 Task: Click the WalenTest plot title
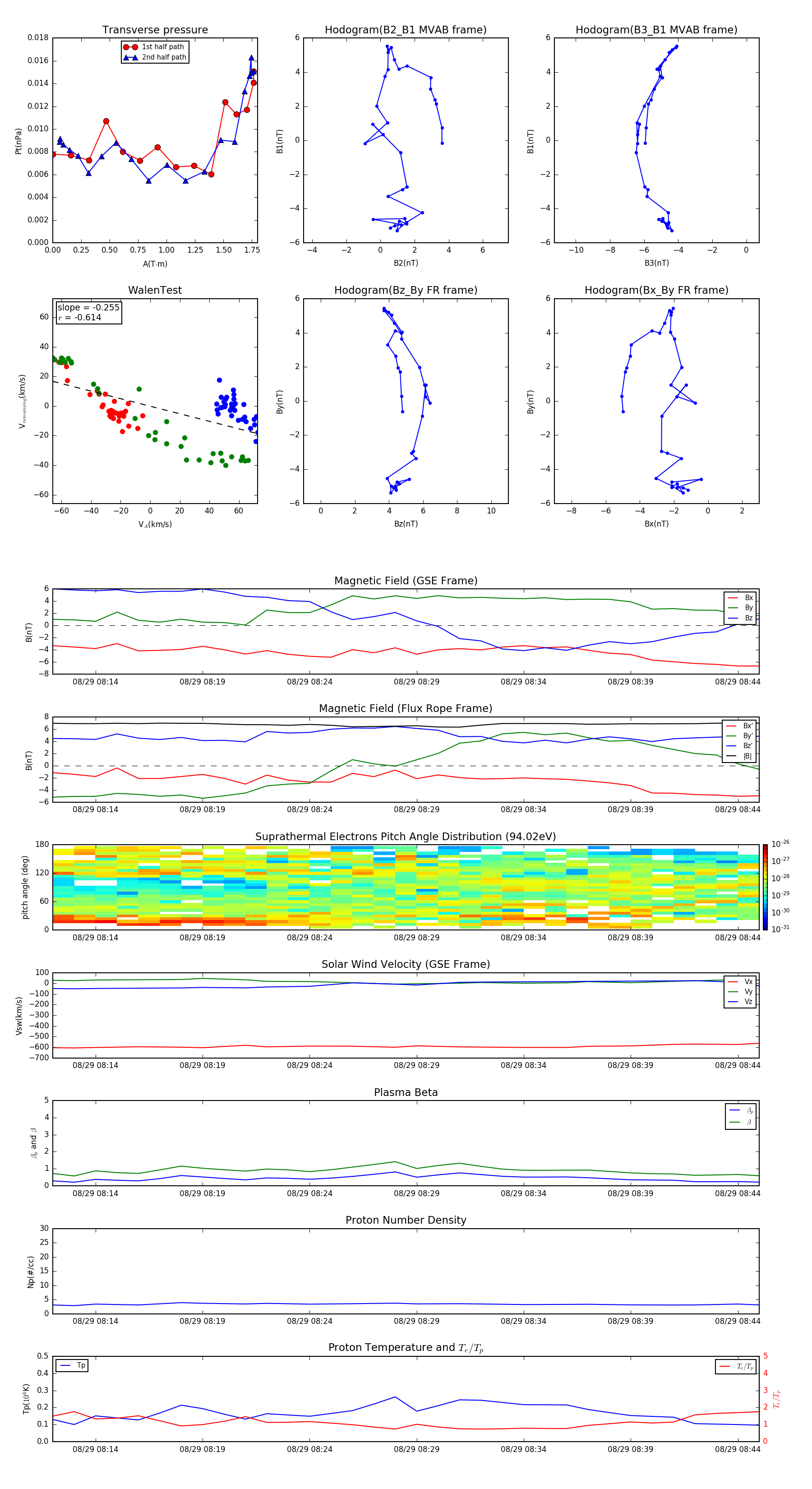click(x=155, y=290)
